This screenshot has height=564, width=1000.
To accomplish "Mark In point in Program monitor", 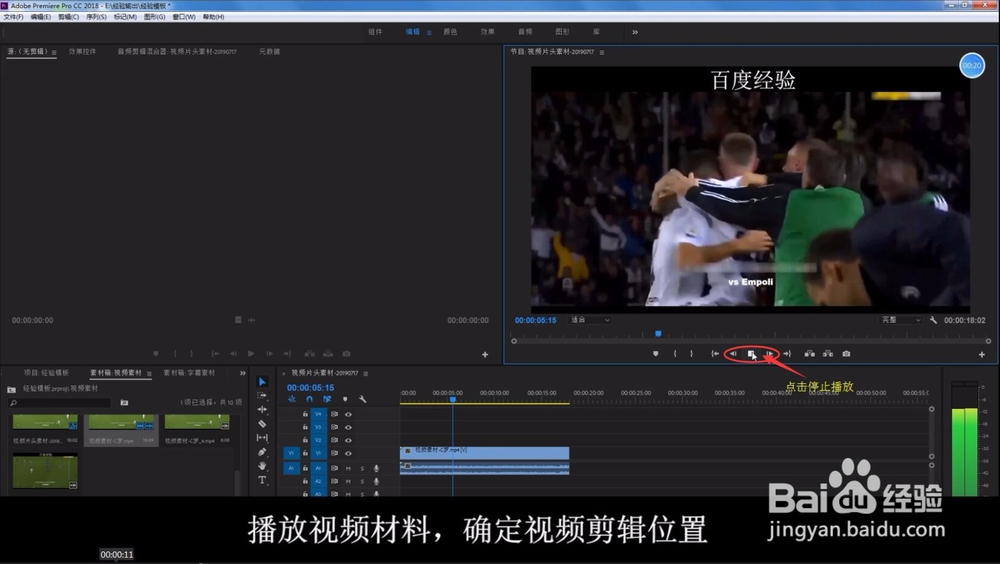I will click(x=675, y=353).
